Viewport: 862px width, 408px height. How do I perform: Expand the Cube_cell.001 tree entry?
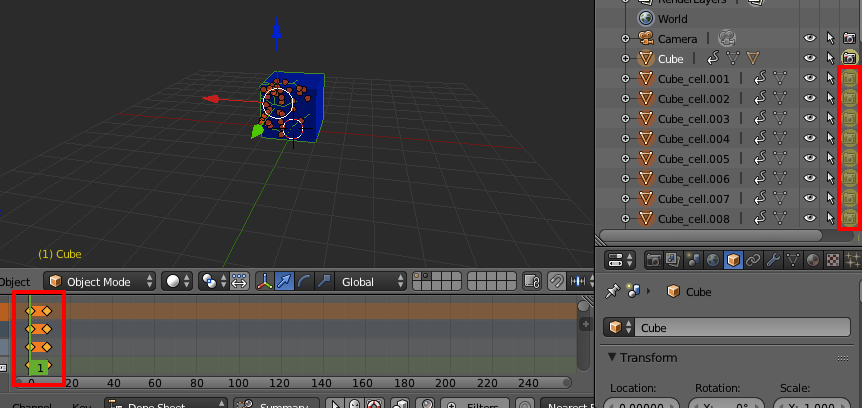point(625,79)
